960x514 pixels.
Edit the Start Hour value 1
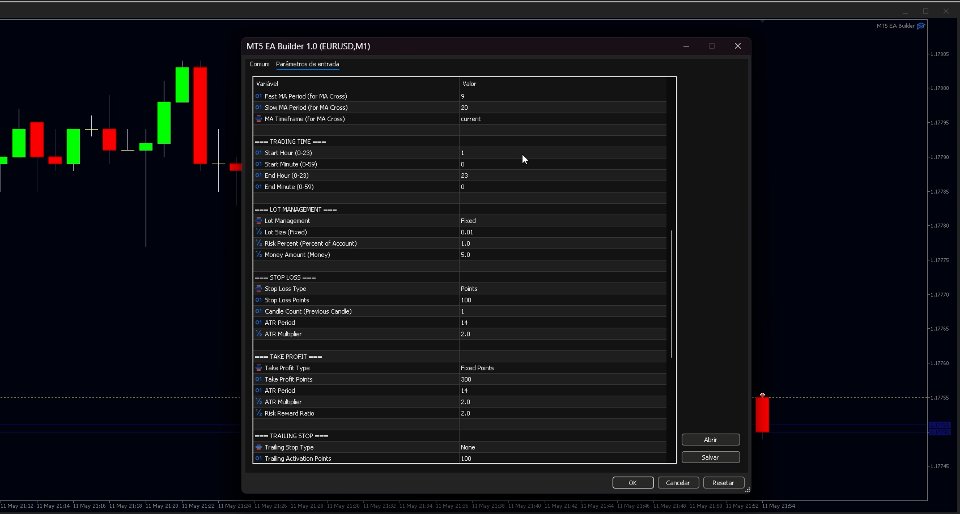click(x=563, y=153)
